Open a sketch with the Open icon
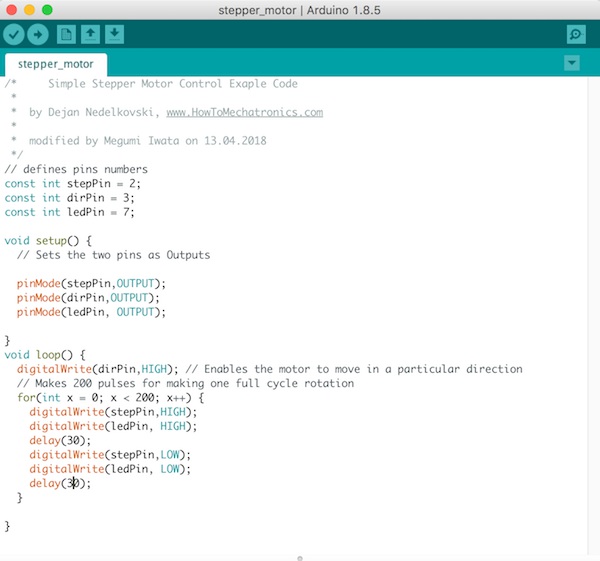The image size is (600, 561). pyautogui.click(x=90, y=34)
